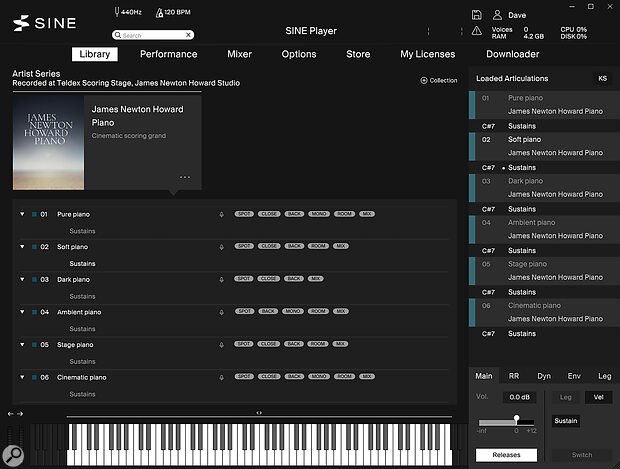Select the Dyn articulation tab
620x469 pixels.
point(544,376)
